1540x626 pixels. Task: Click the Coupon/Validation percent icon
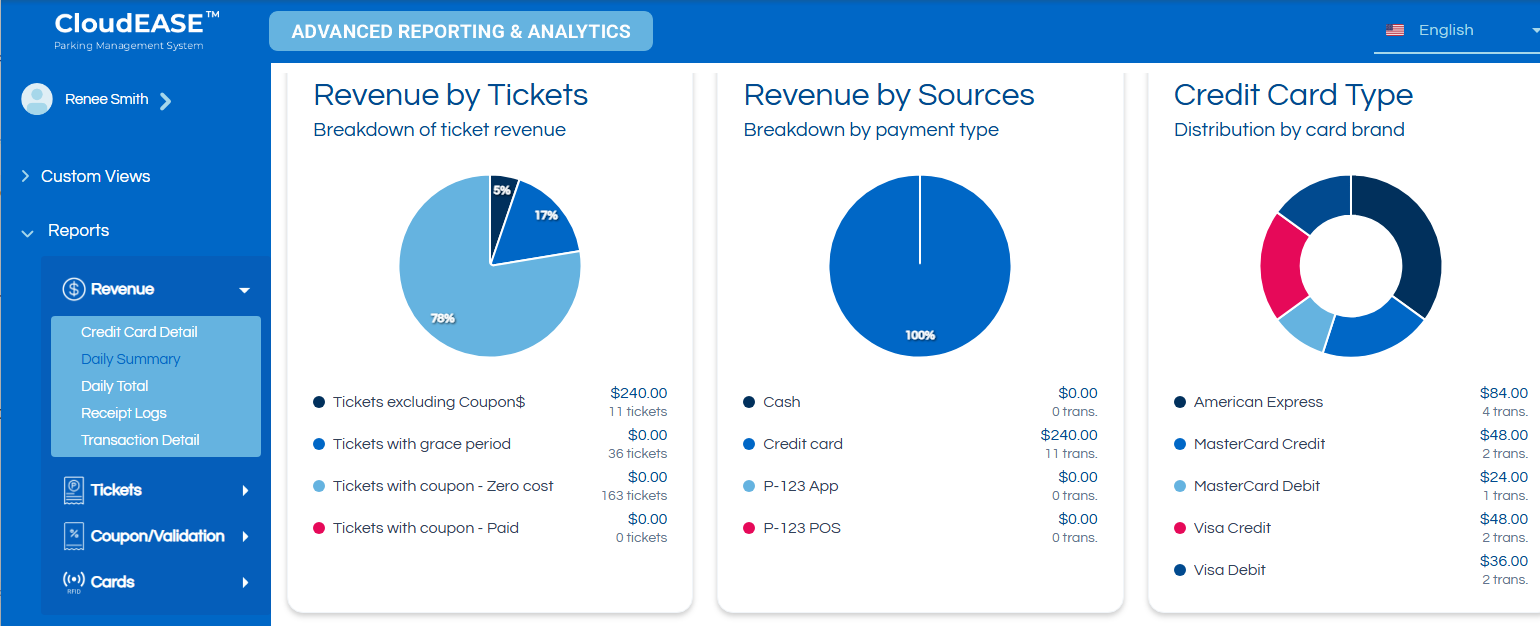coord(74,535)
